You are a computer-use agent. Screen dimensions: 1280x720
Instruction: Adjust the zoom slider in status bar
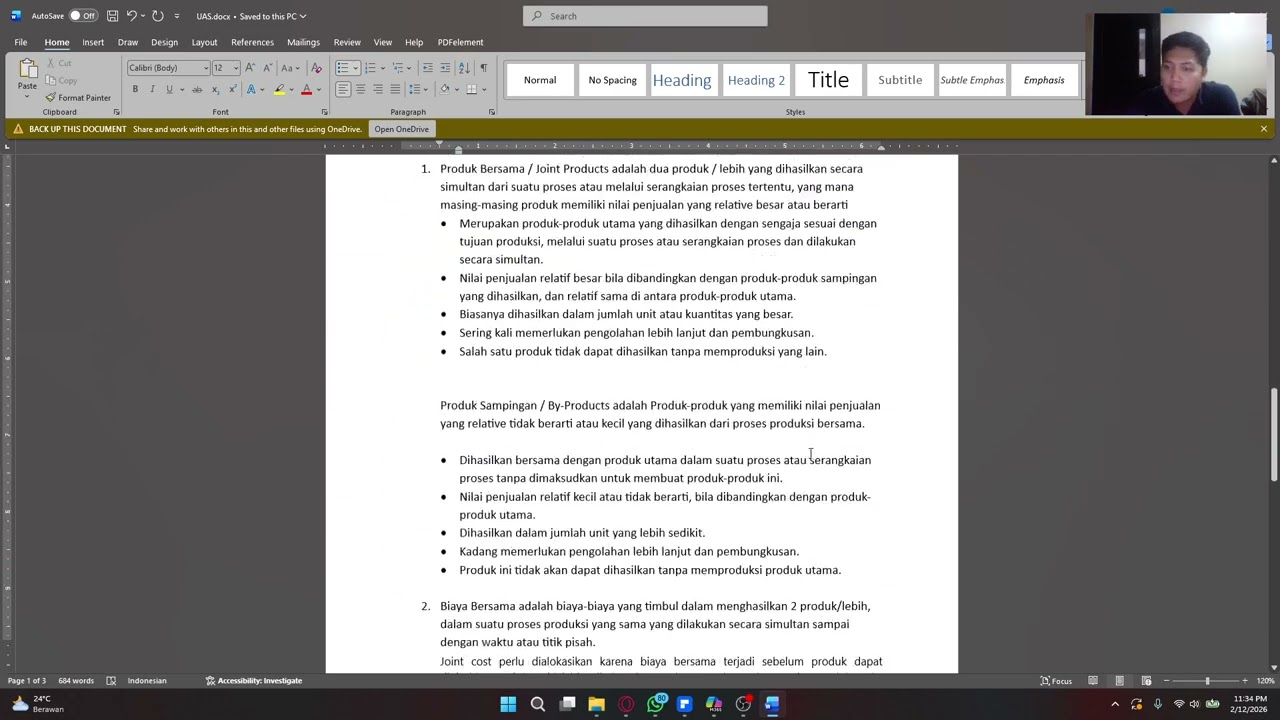(1207, 681)
